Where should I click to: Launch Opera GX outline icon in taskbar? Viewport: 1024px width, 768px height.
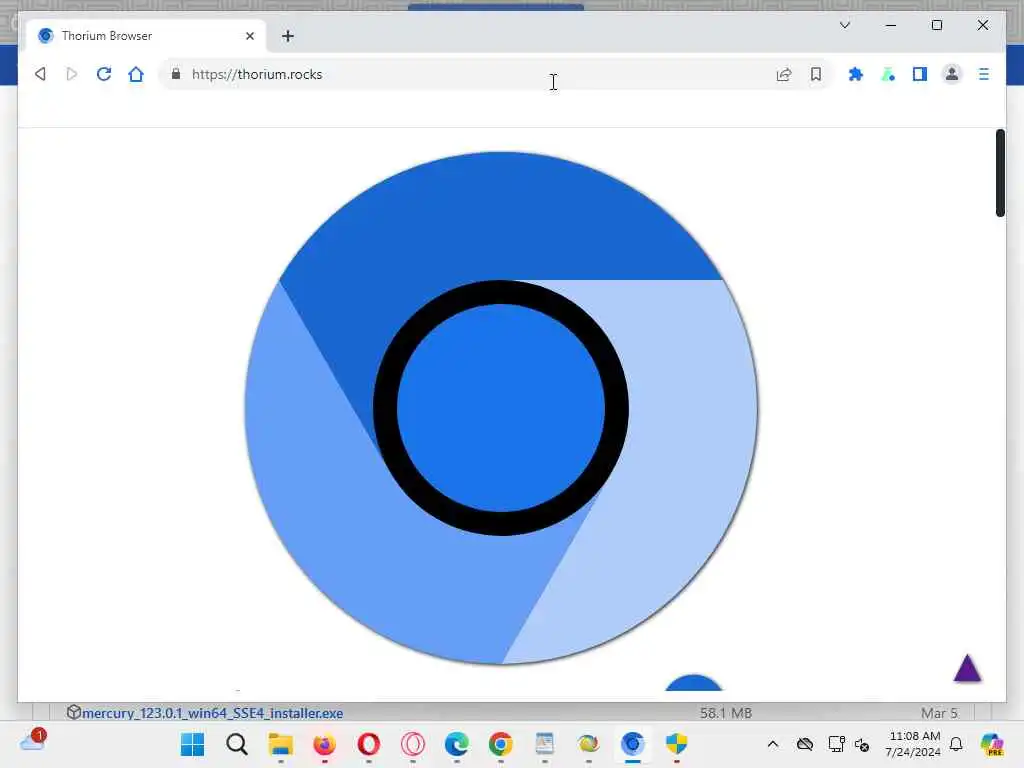(x=413, y=744)
